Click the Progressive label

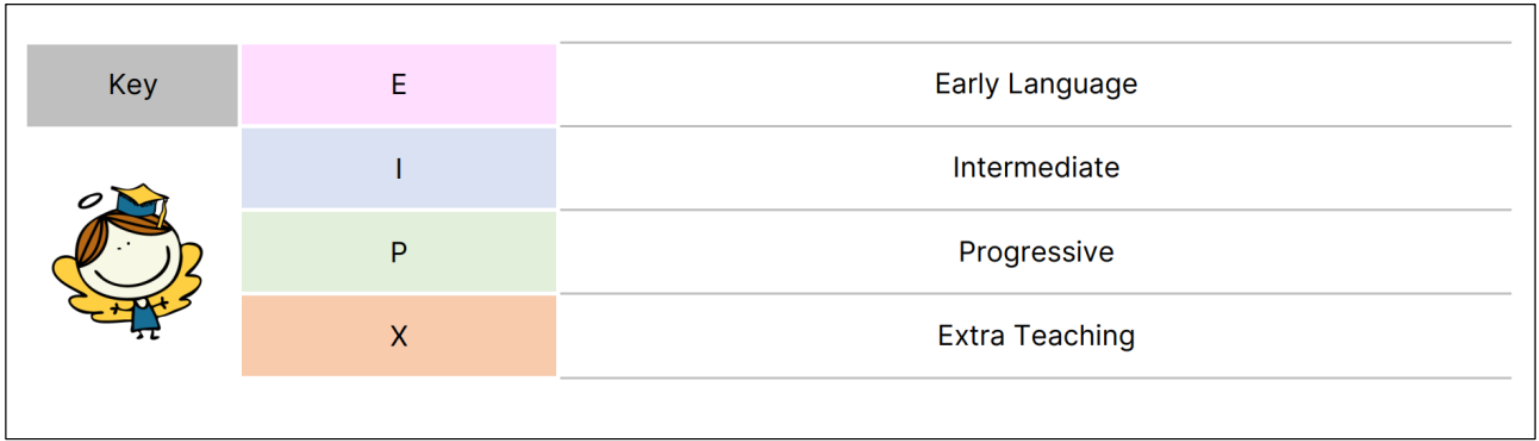[x=1035, y=252]
